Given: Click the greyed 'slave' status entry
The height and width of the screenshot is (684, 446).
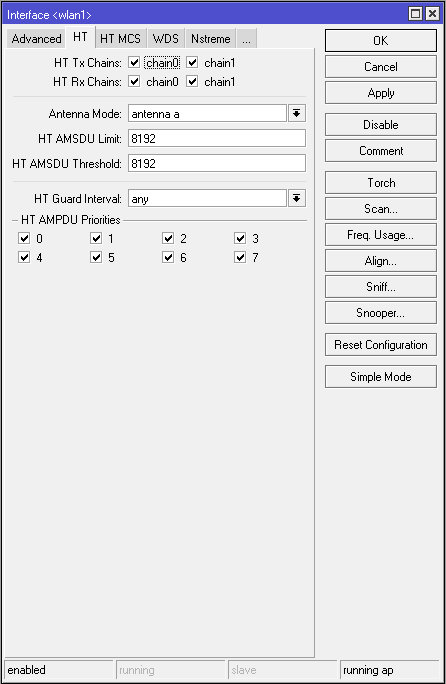Looking at the screenshot, I should pyautogui.click(x=282, y=670).
